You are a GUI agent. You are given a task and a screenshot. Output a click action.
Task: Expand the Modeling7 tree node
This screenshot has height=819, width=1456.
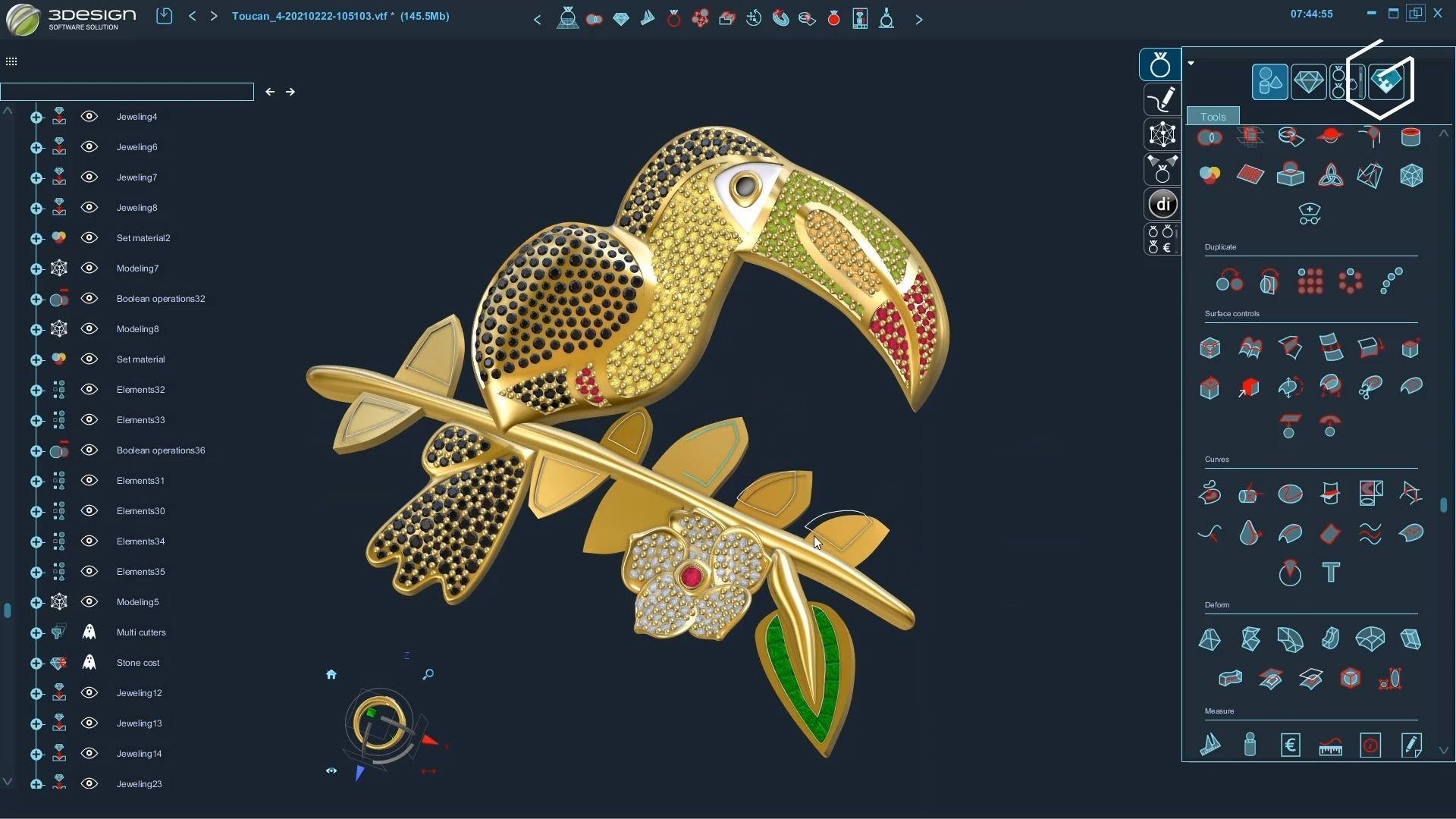pos(36,268)
